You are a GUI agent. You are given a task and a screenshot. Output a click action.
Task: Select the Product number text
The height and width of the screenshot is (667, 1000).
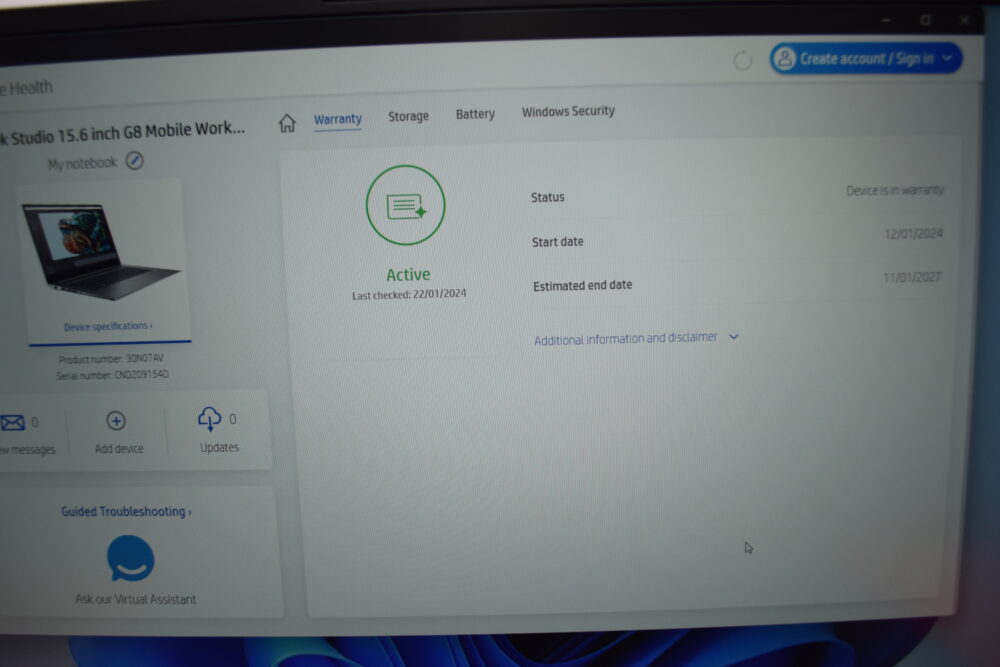(x=111, y=359)
